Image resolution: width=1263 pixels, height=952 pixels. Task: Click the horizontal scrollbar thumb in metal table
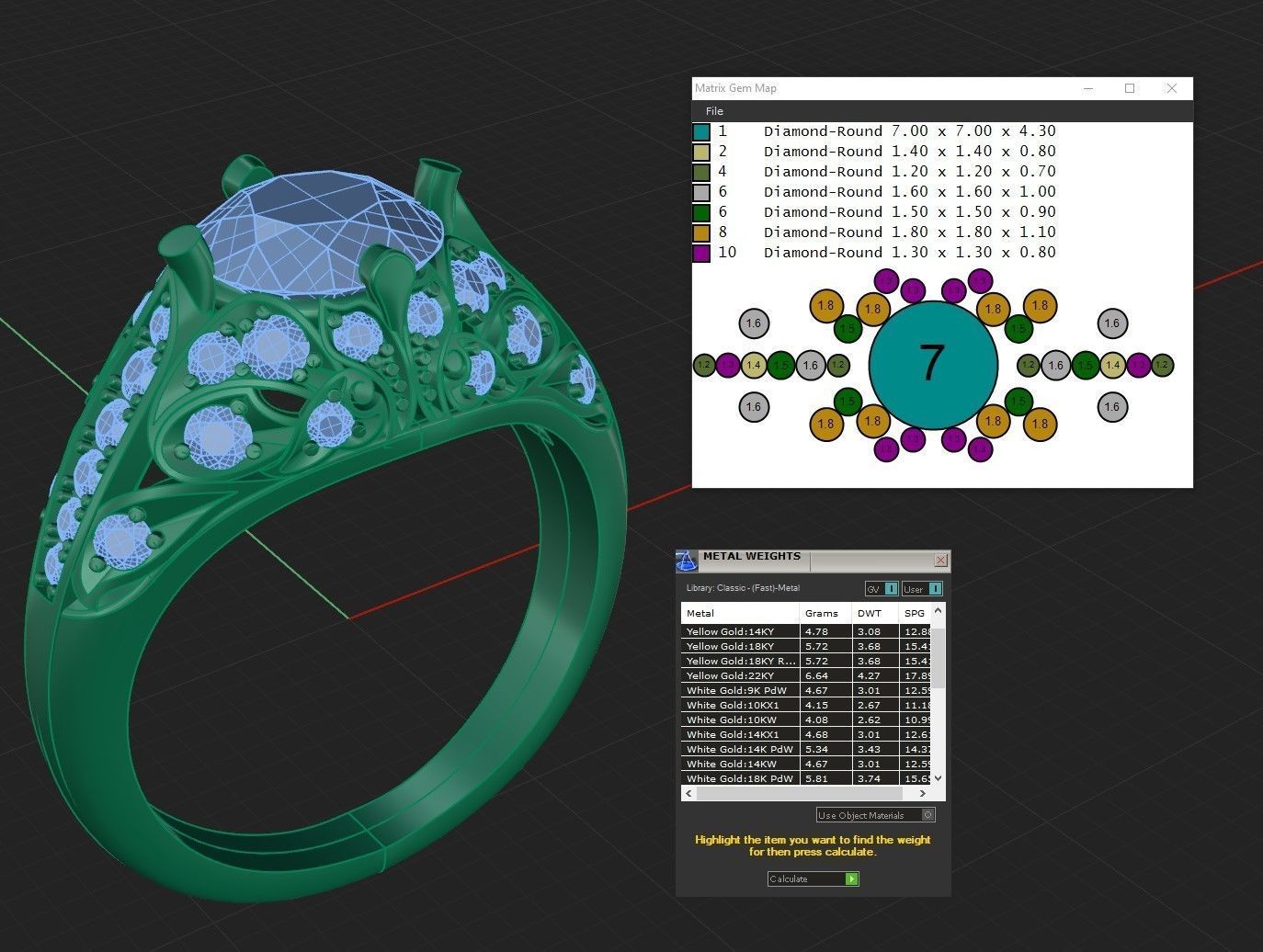[798, 793]
